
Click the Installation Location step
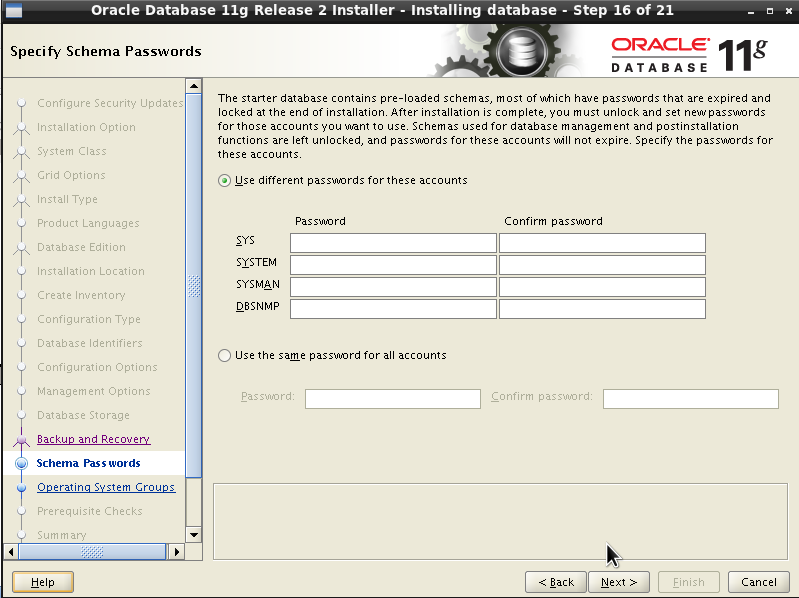pyautogui.click(x=91, y=271)
